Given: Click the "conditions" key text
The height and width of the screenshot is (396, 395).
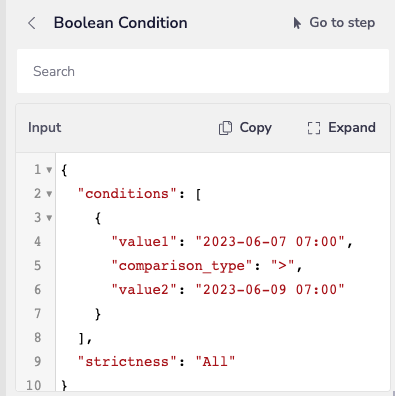Looking at the screenshot, I should [127, 194].
